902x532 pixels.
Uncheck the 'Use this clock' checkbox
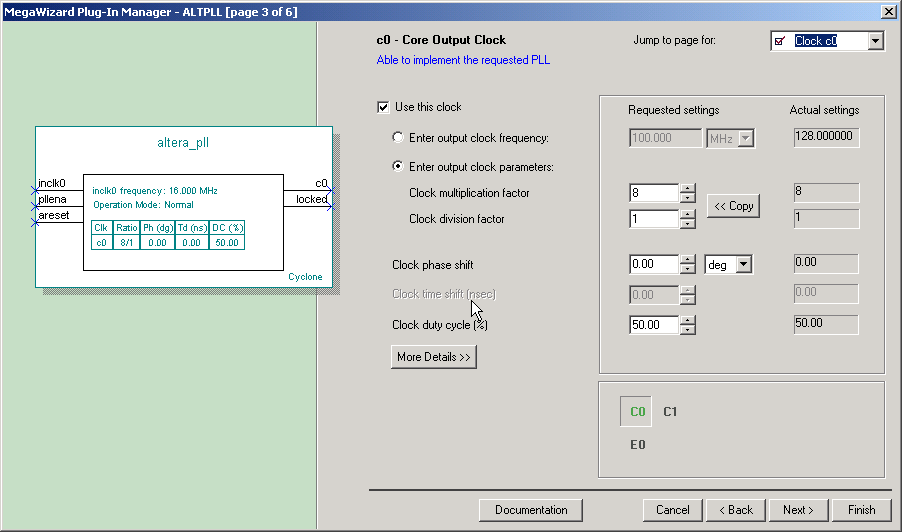(x=383, y=107)
